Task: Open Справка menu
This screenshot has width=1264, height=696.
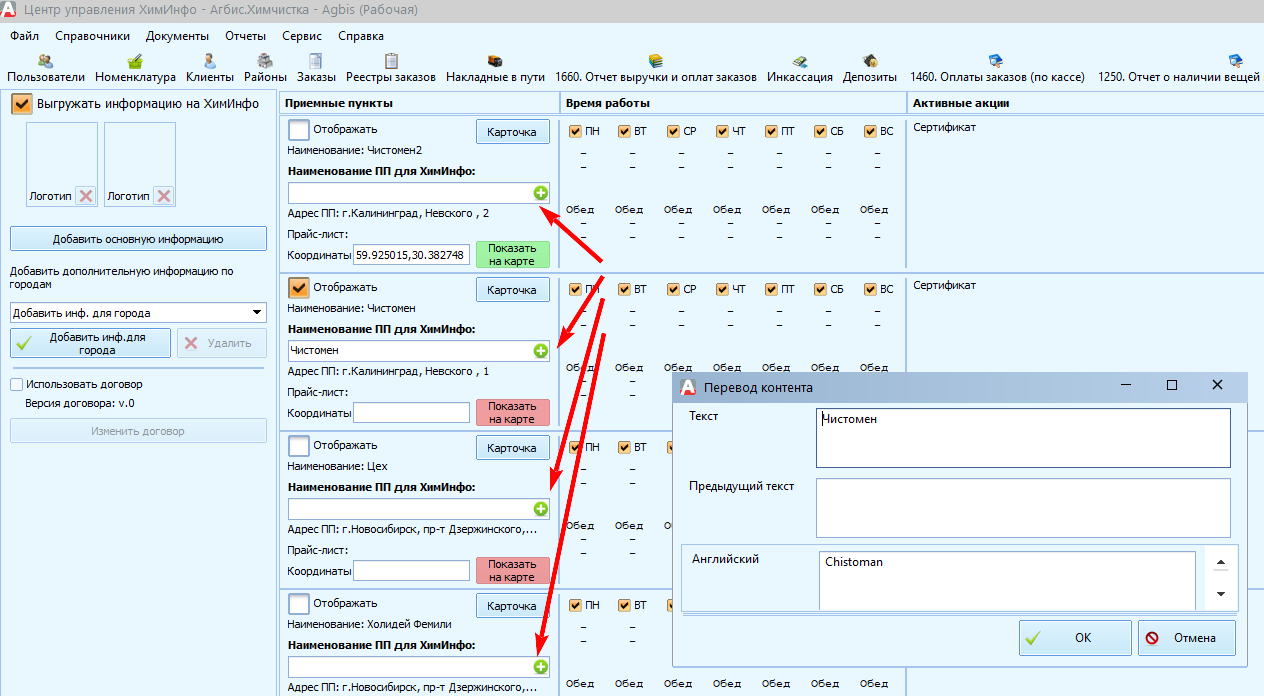Action: click(x=361, y=36)
